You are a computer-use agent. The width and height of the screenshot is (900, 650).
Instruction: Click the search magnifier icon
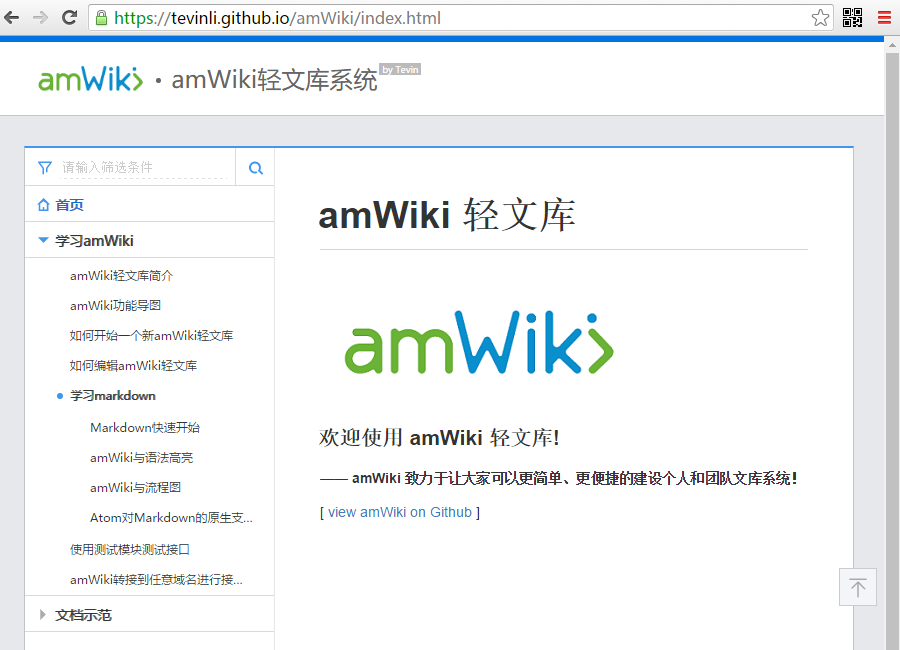254,166
